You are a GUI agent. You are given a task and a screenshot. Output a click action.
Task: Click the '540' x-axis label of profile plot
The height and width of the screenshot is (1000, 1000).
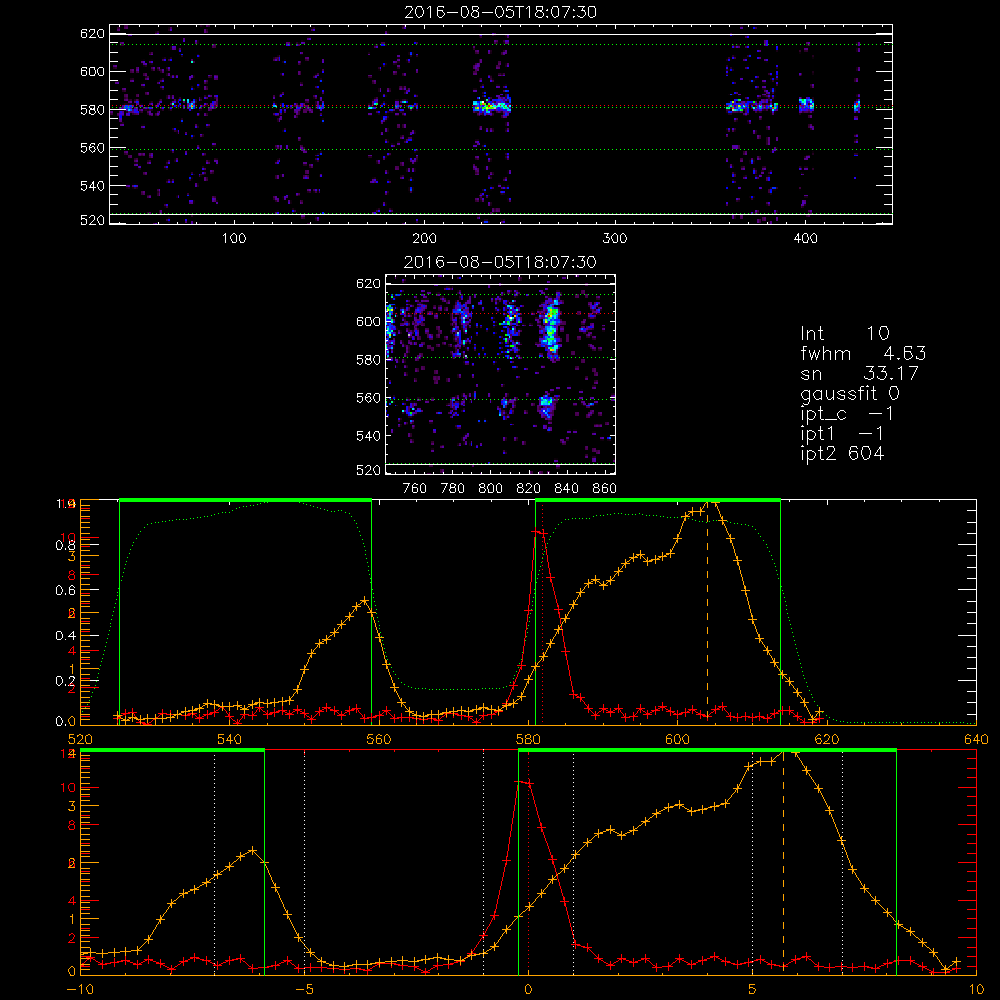click(x=229, y=740)
